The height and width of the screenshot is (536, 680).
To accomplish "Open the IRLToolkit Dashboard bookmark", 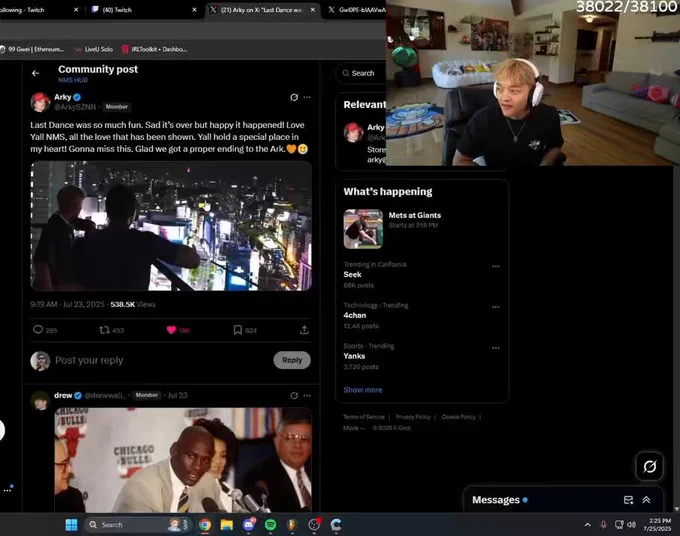I will pyautogui.click(x=154, y=49).
